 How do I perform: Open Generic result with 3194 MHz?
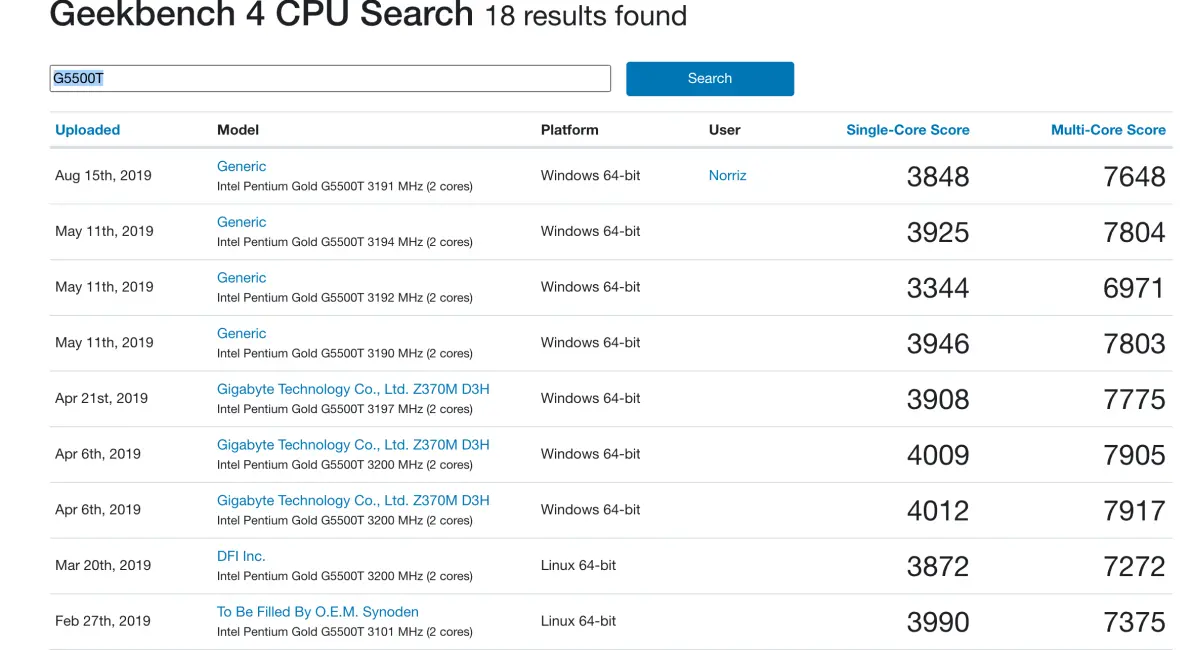coord(241,222)
